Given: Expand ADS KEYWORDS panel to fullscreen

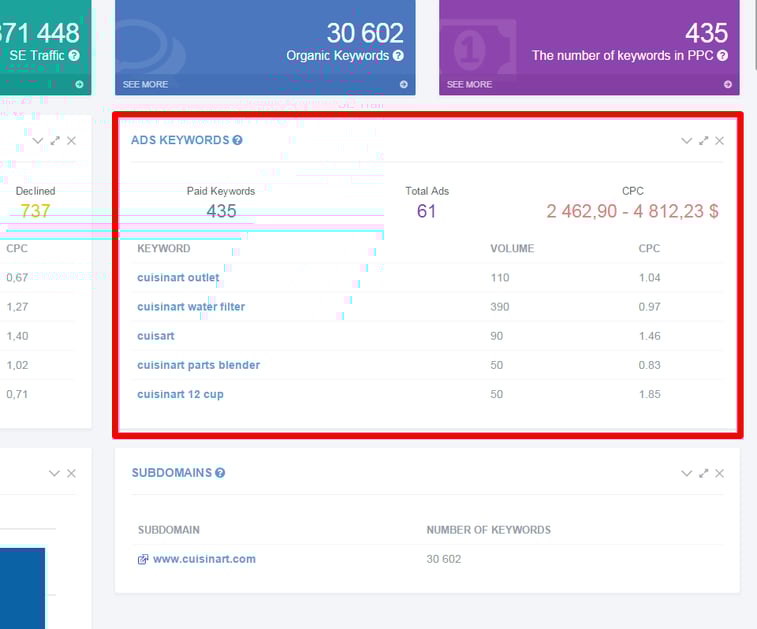Looking at the screenshot, I should [703, 140].
